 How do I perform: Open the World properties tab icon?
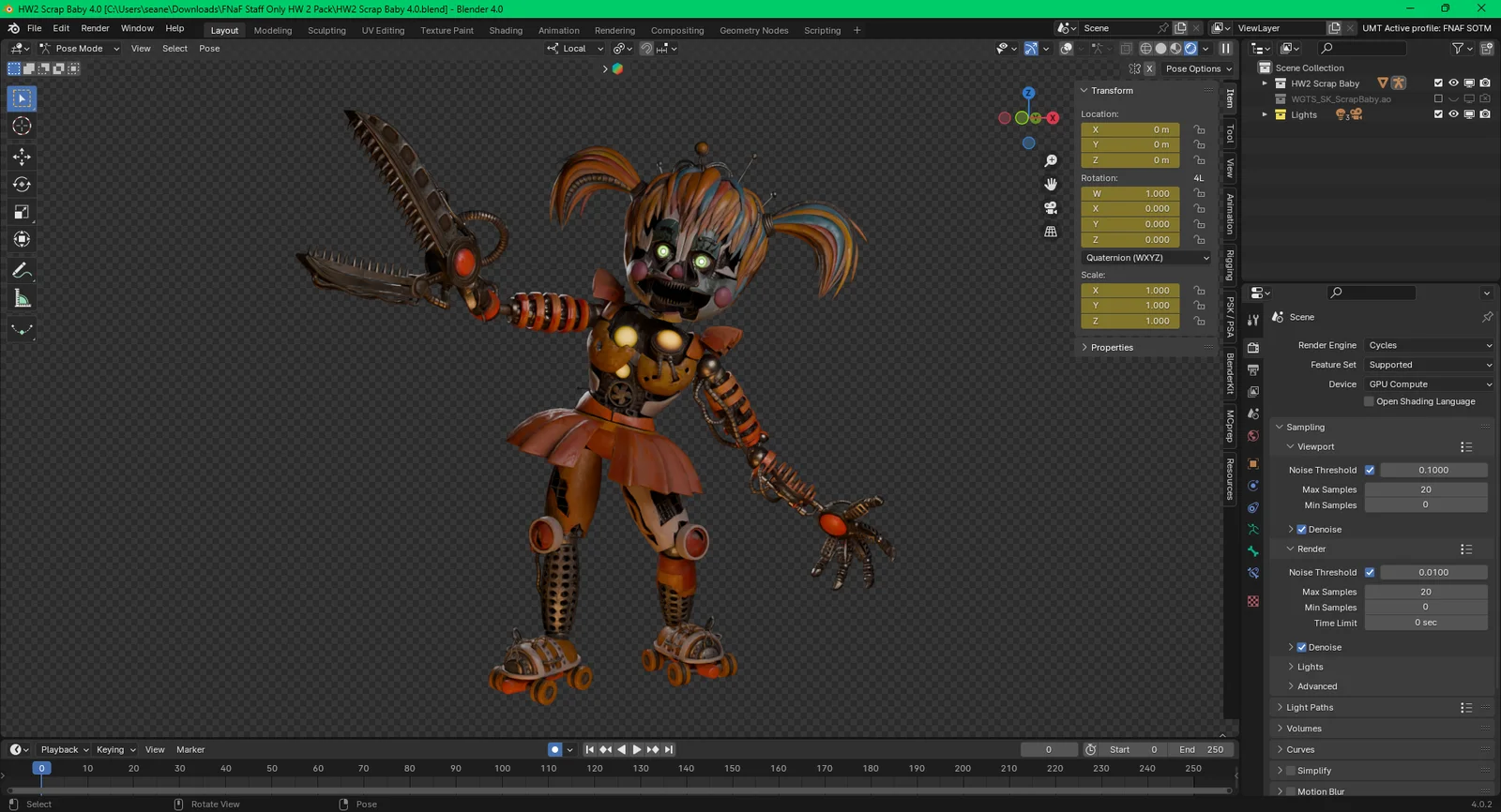coord(1253,436)
